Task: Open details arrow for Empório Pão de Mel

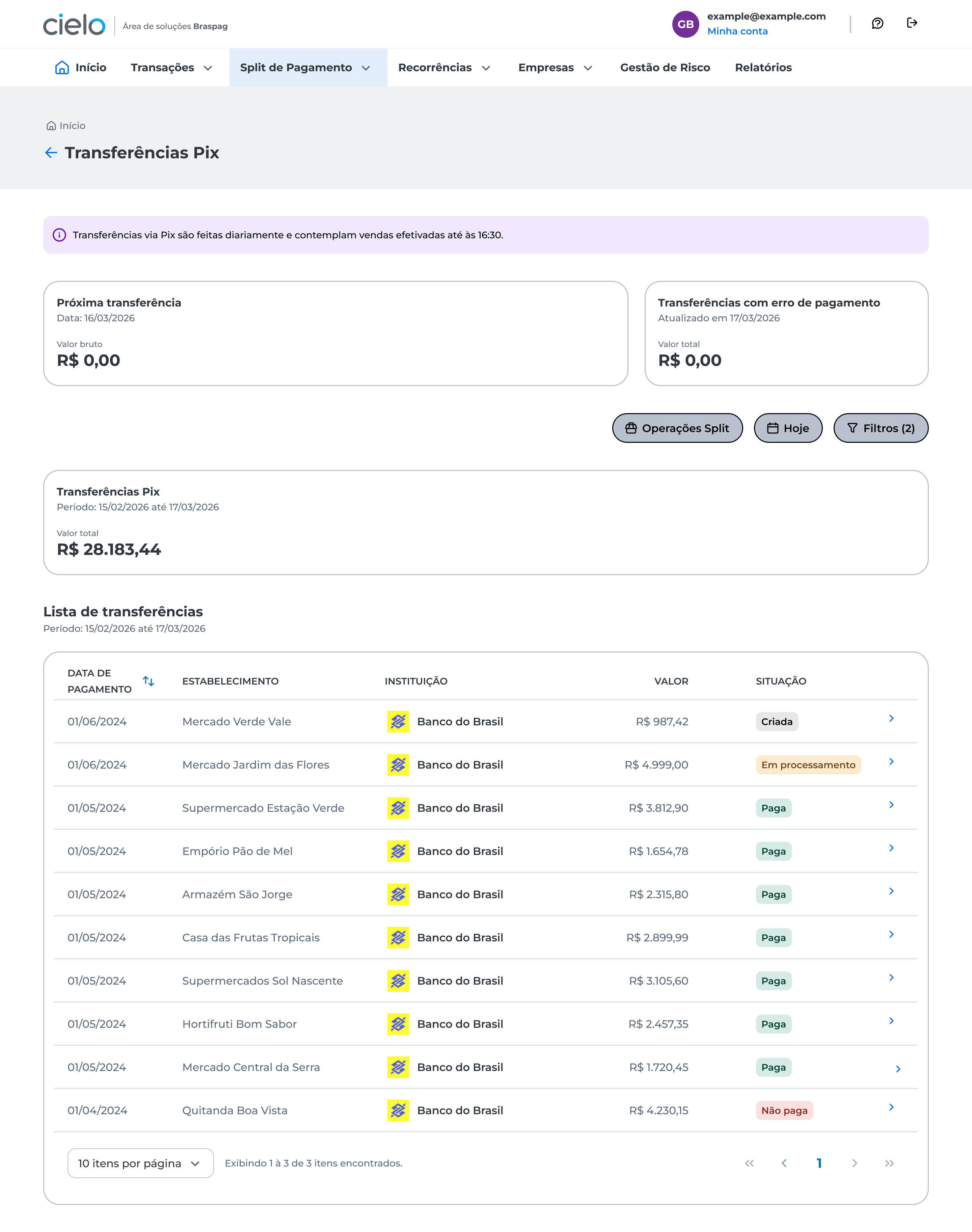Action: 891,848
